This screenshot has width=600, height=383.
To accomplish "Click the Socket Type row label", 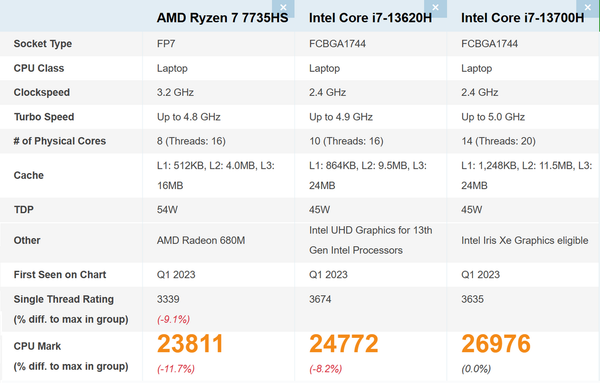I will (43, 44).
